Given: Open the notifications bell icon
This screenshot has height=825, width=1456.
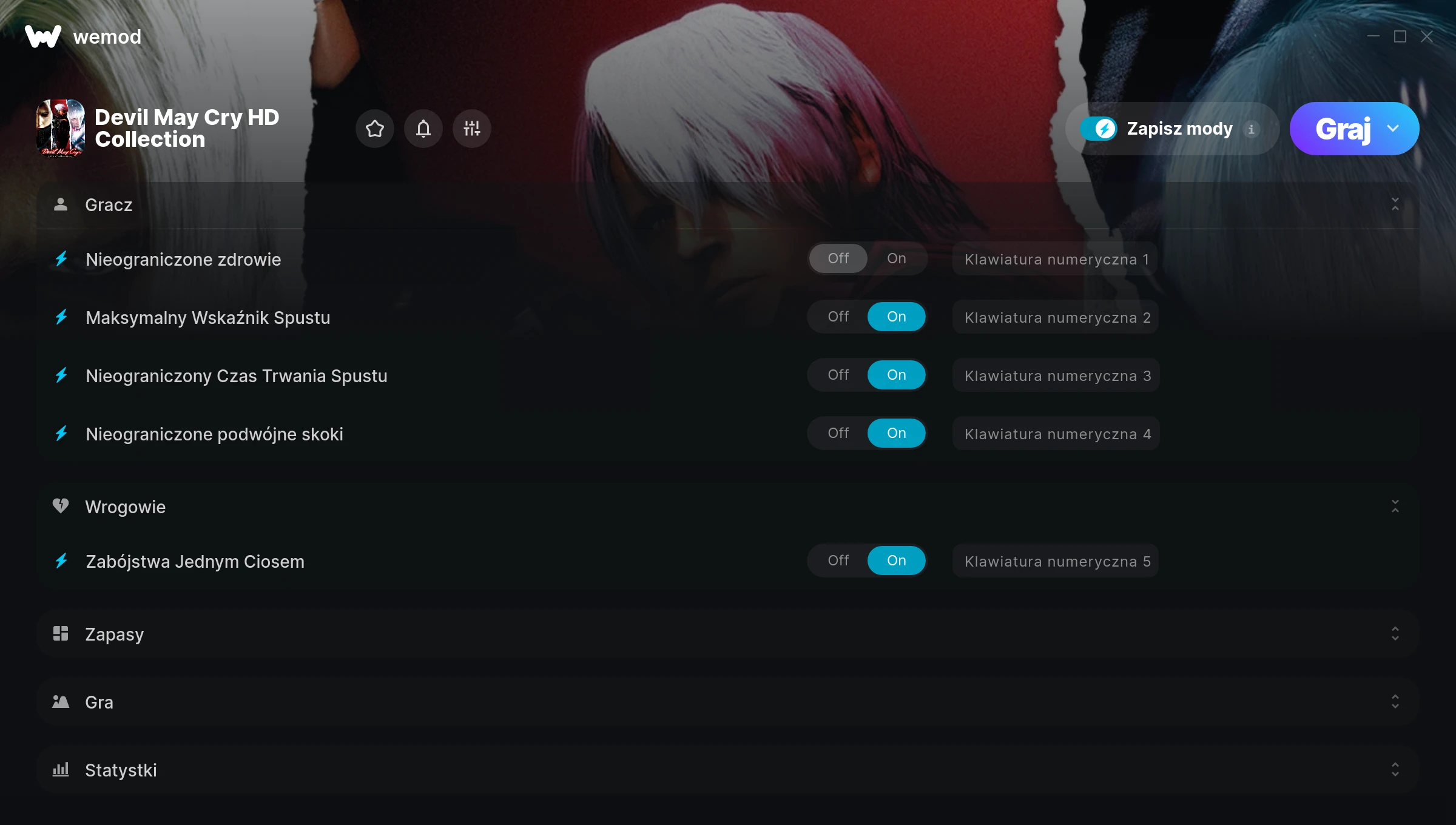Looking at the screenshot, I should click(x=423, y=129).
